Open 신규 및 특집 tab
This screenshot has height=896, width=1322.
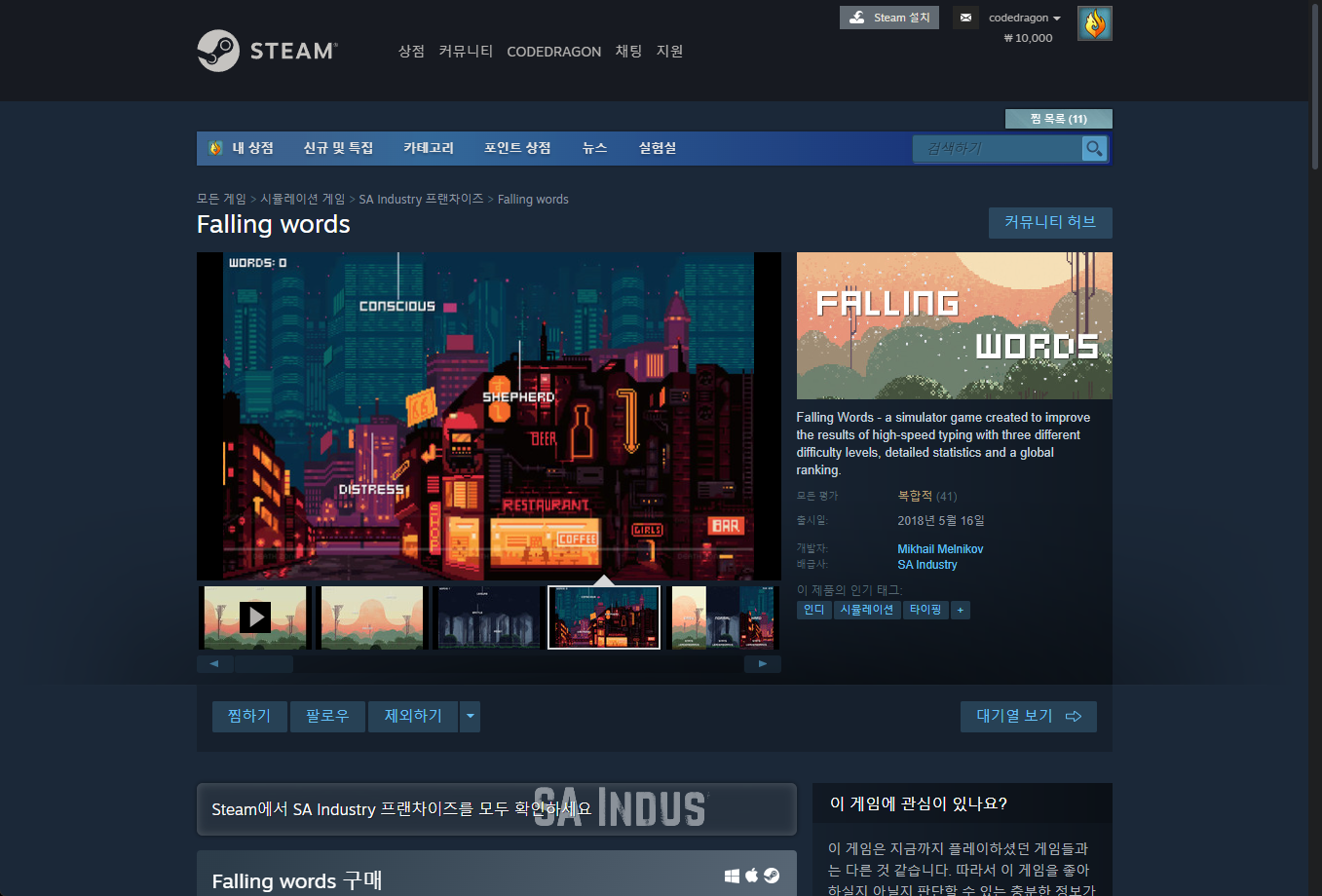(x=338, y=148)
